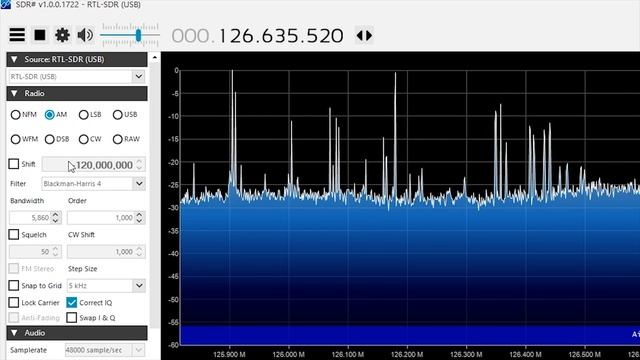Click the 126.000 M frequency axis label
640x360 pixels.
pyautogui.click(x=289, y=354)
